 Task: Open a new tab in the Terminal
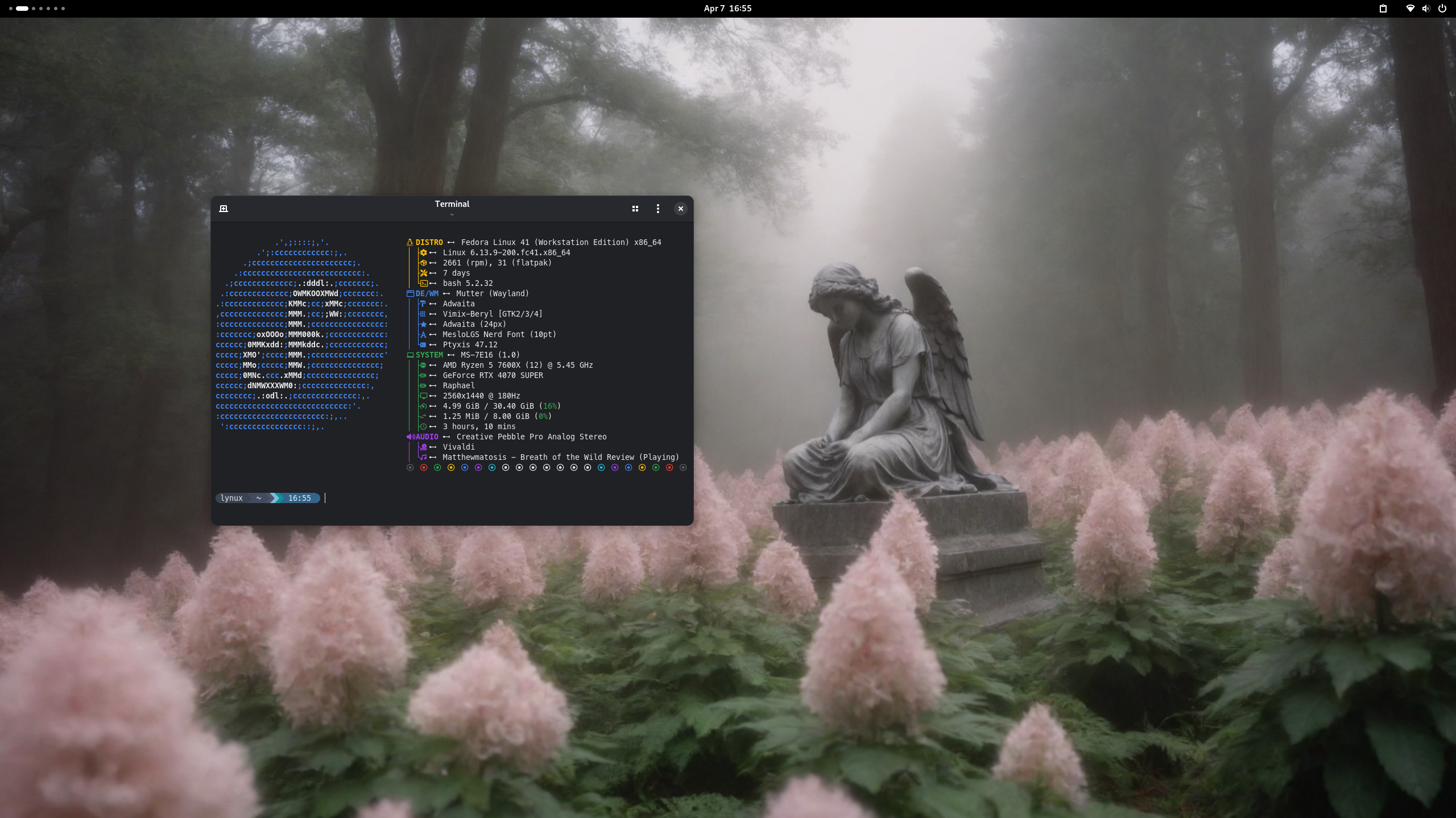point(224,209)
